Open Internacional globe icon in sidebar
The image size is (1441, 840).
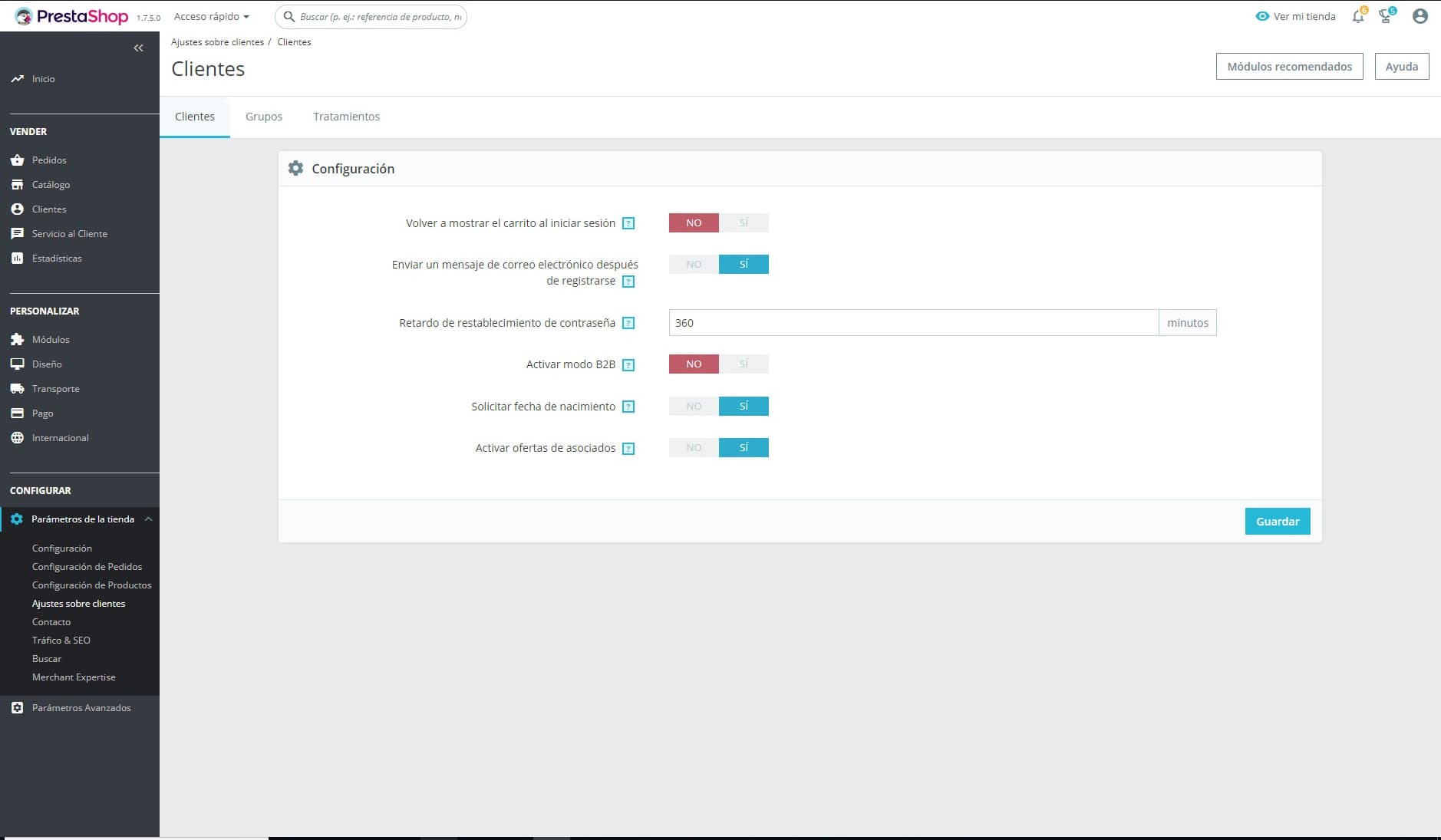point(17,438)
